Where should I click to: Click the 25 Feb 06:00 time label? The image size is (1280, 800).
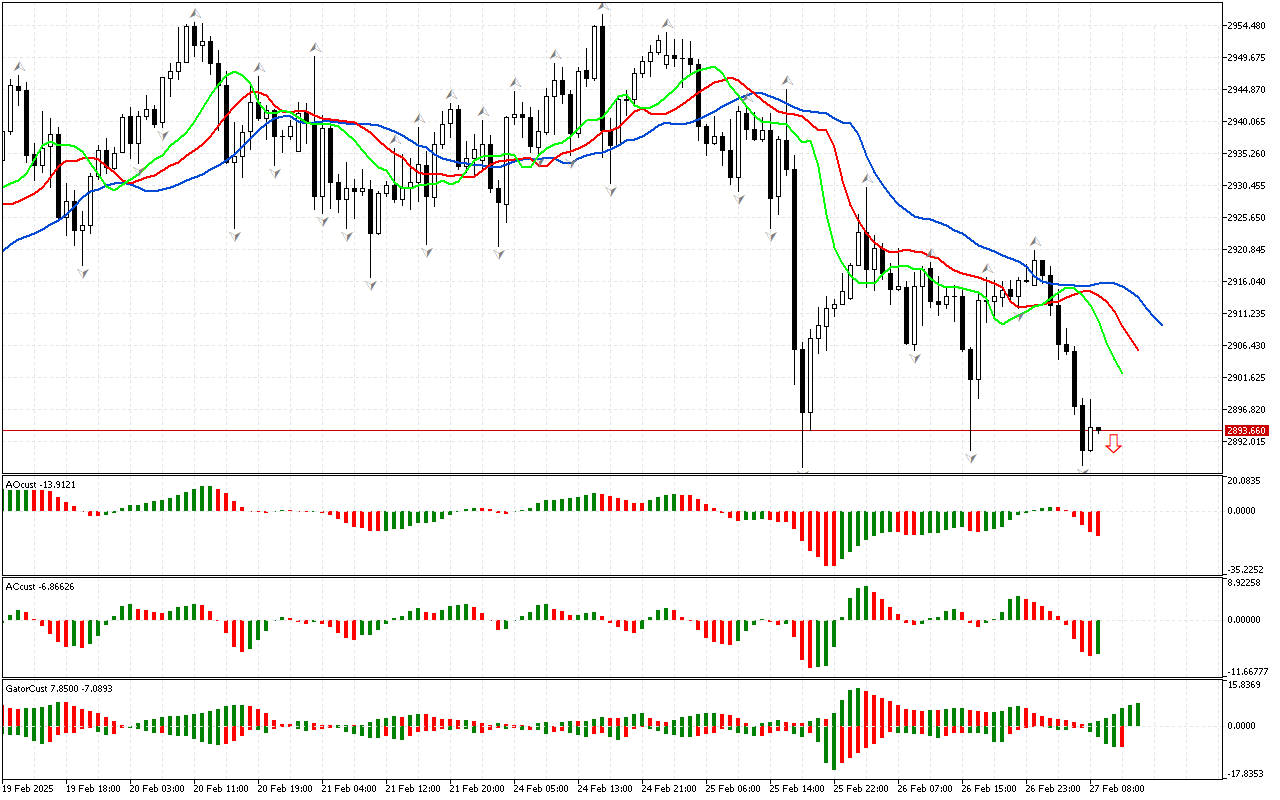(733, 789)
